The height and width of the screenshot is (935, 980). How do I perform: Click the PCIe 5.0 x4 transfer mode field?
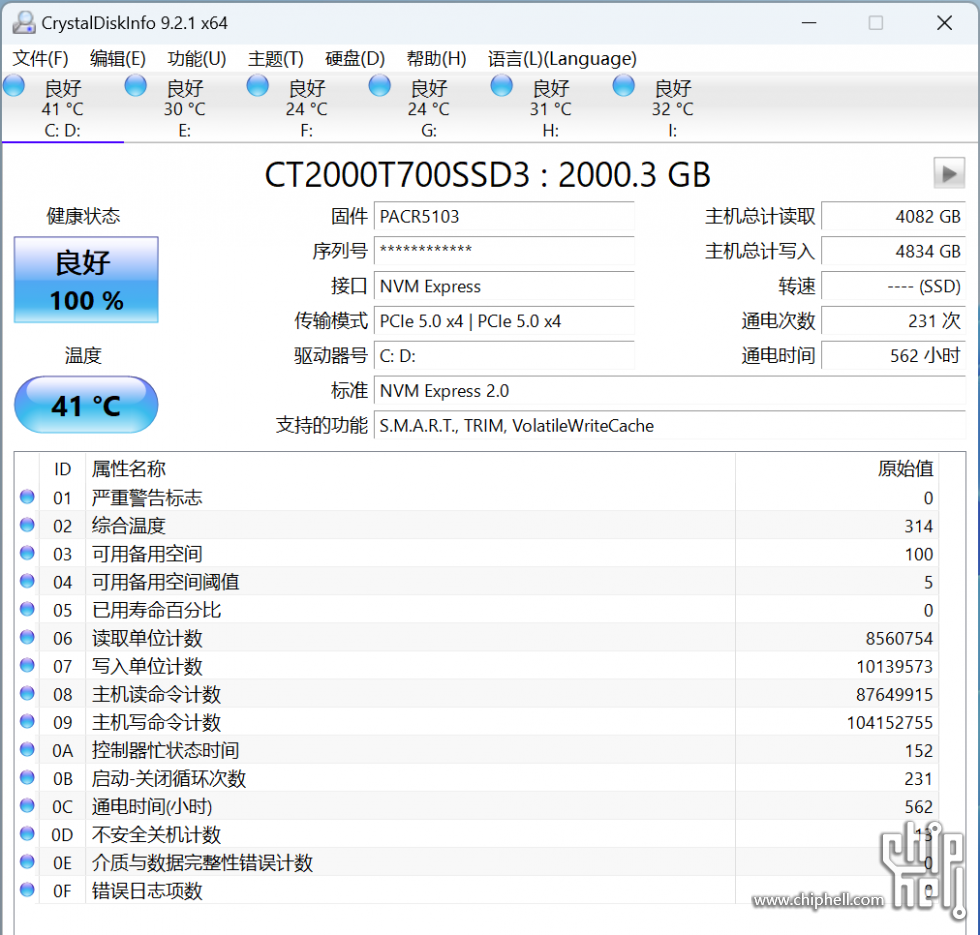click(504, 321)
